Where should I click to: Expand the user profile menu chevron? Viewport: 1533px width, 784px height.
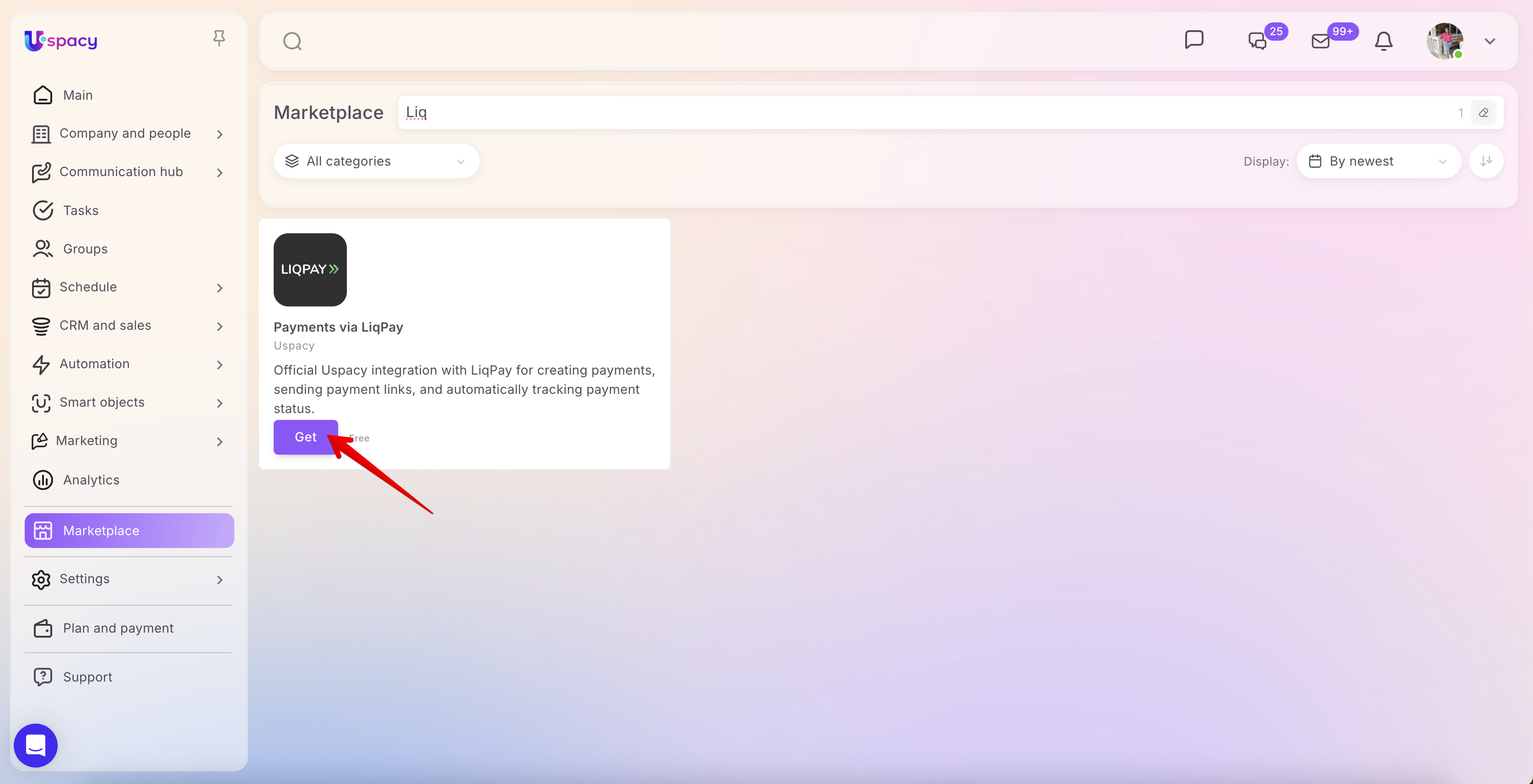[1490, 41]
